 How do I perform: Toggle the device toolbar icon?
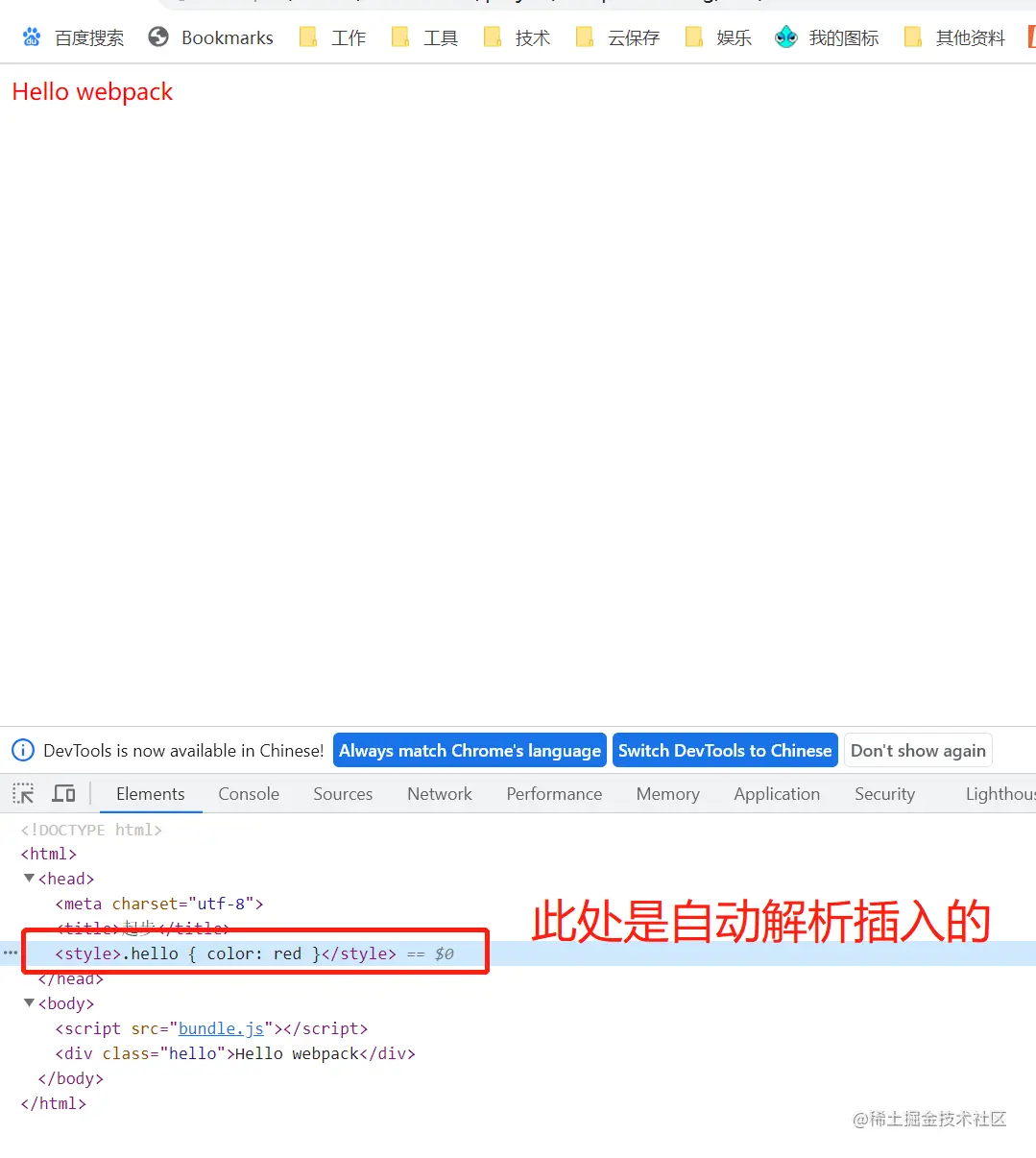point(63,794)
